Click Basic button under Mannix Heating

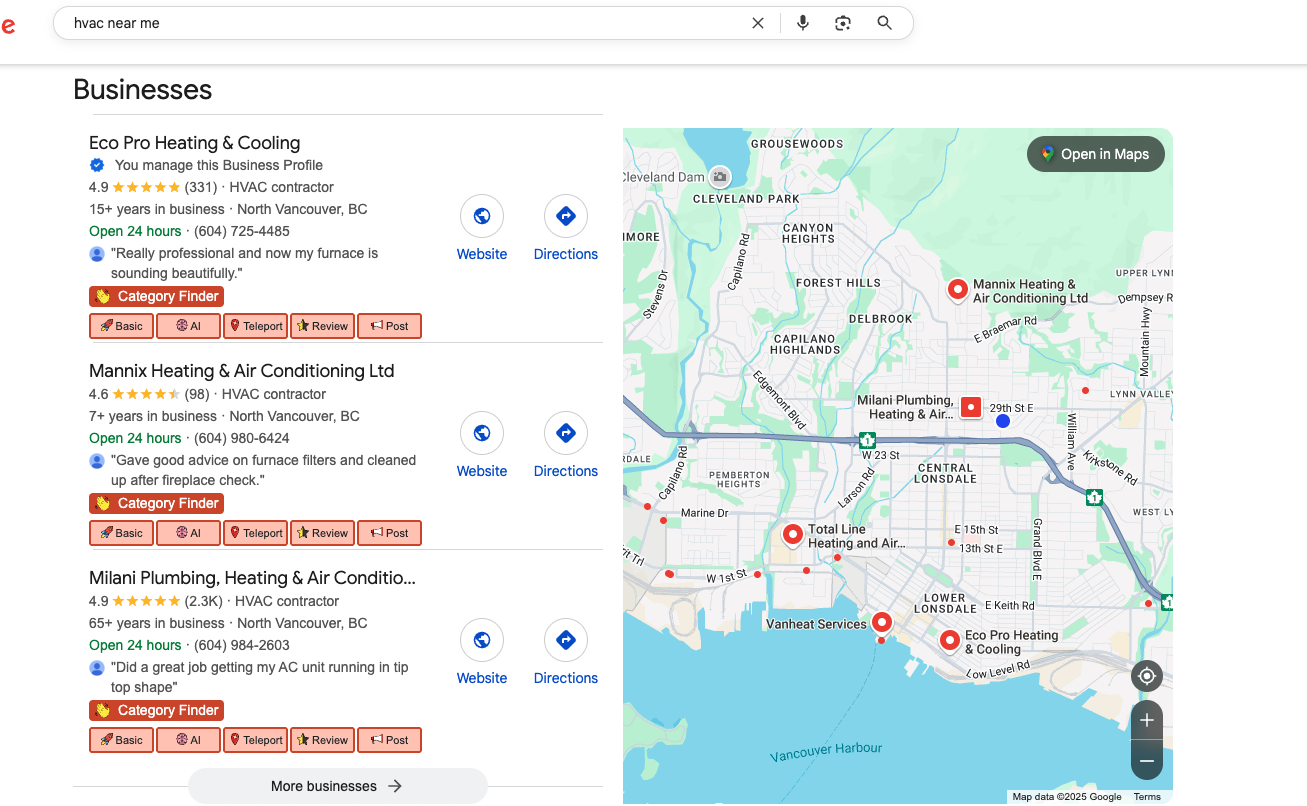click(121, 533)
